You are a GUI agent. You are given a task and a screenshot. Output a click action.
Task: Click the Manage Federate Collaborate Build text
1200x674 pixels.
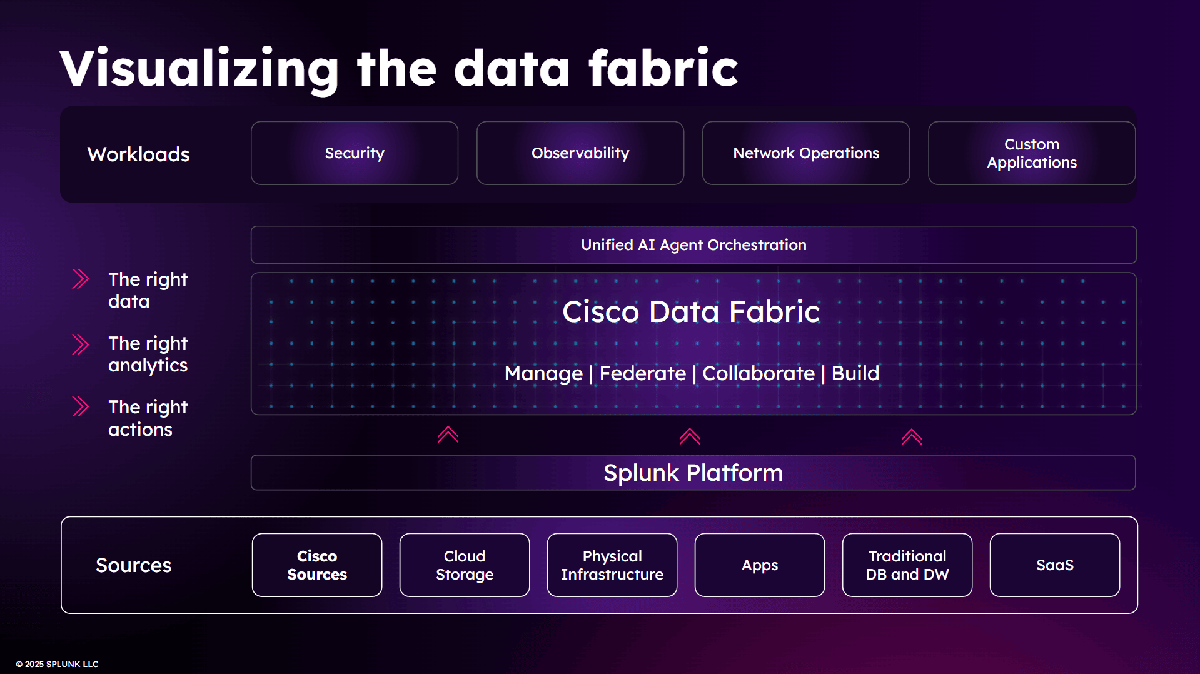(691, 374)
